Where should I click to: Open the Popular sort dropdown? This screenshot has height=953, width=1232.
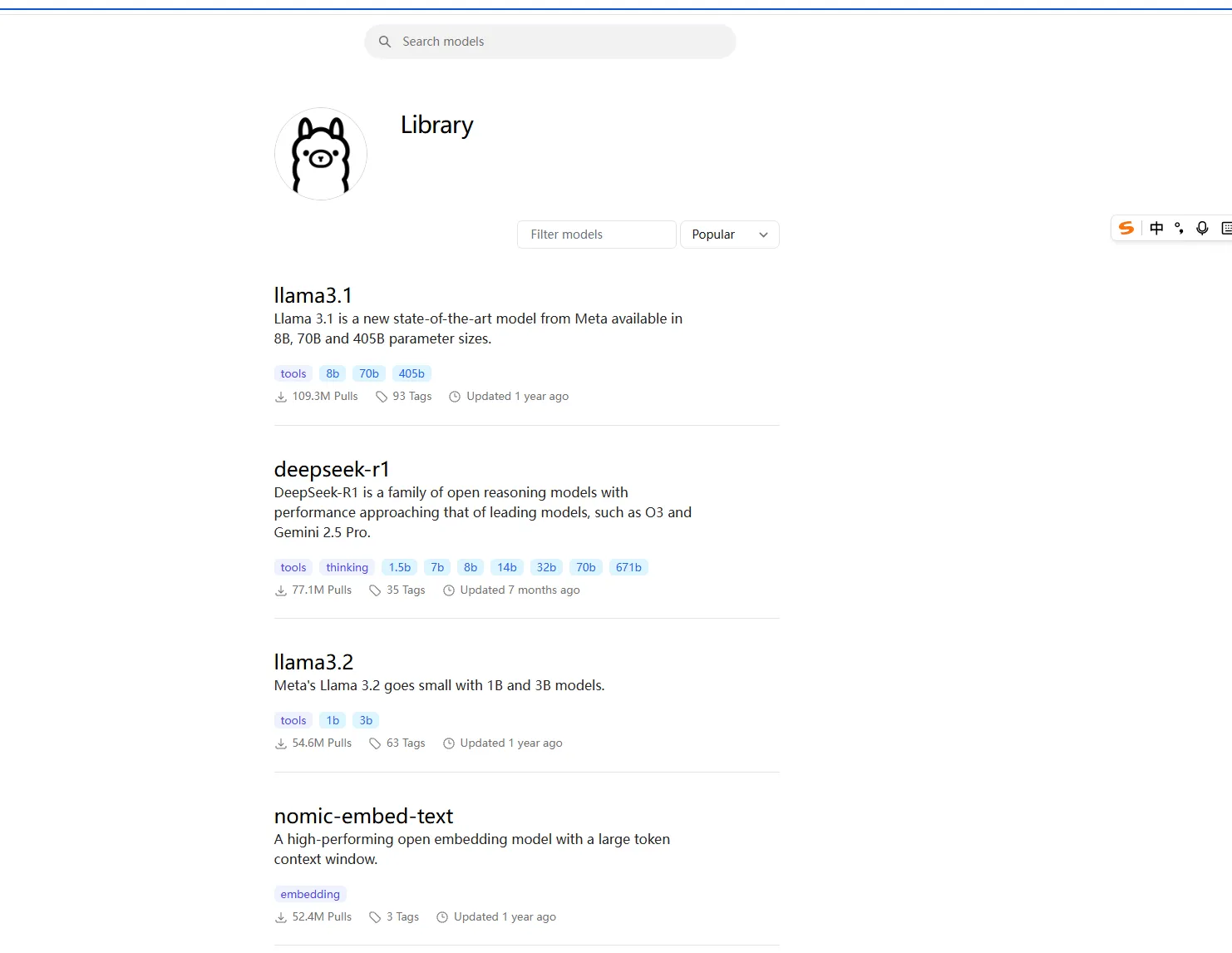(x=730, y=235)
